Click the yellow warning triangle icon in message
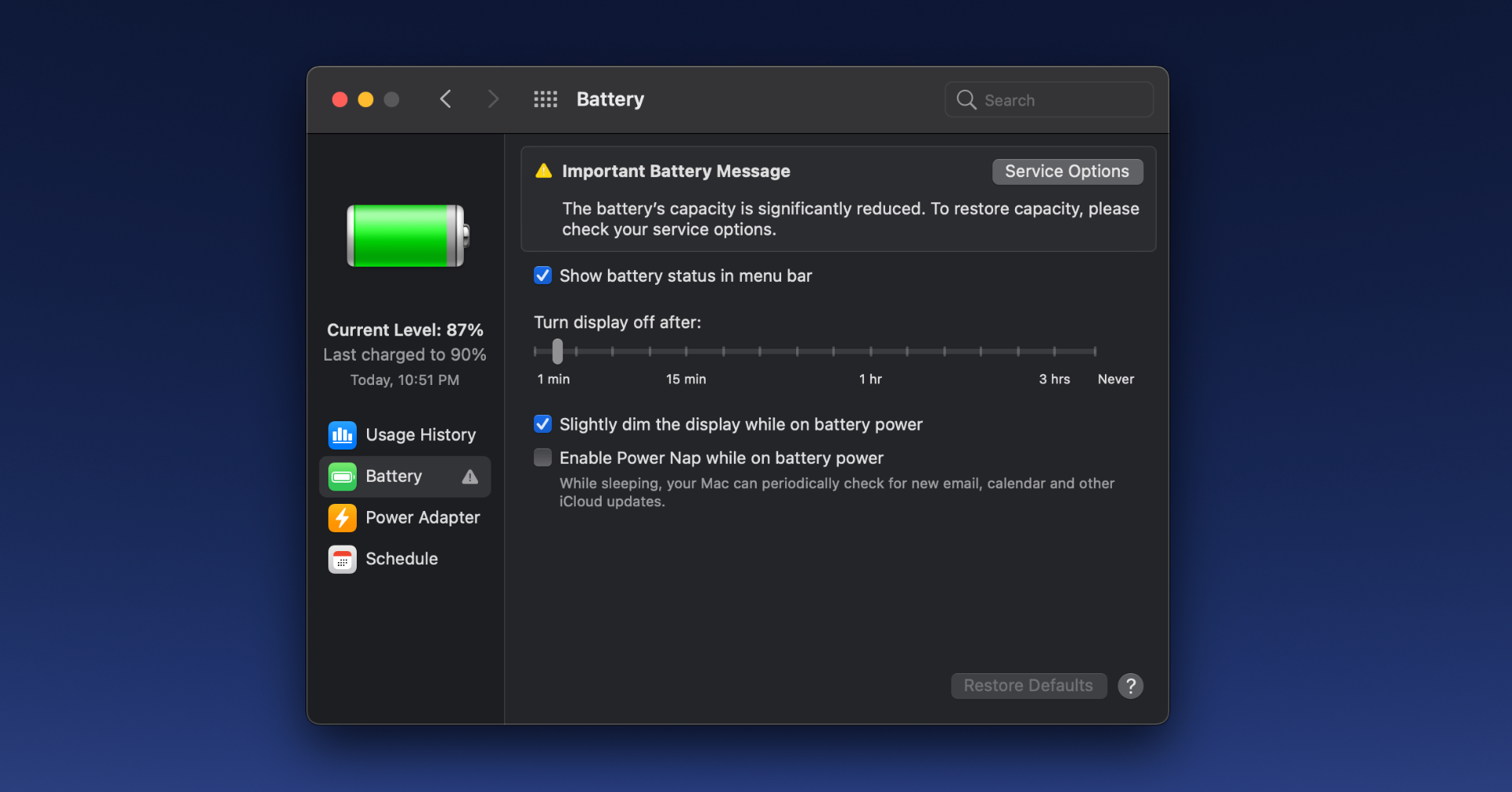Viewport: 1512px width, 792px height. (543, 171)
